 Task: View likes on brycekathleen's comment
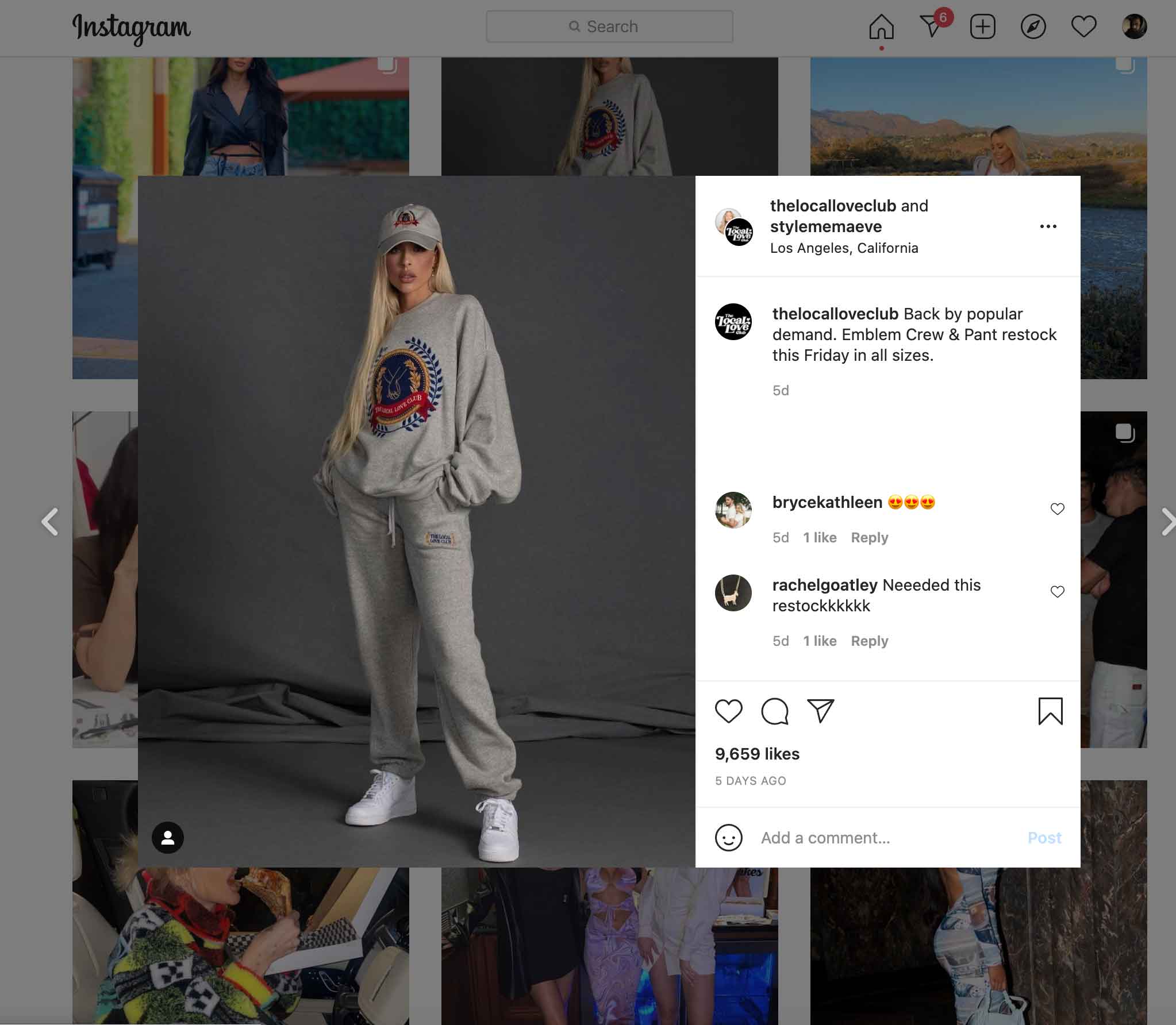pyautogui.click(x=820, y=538)
